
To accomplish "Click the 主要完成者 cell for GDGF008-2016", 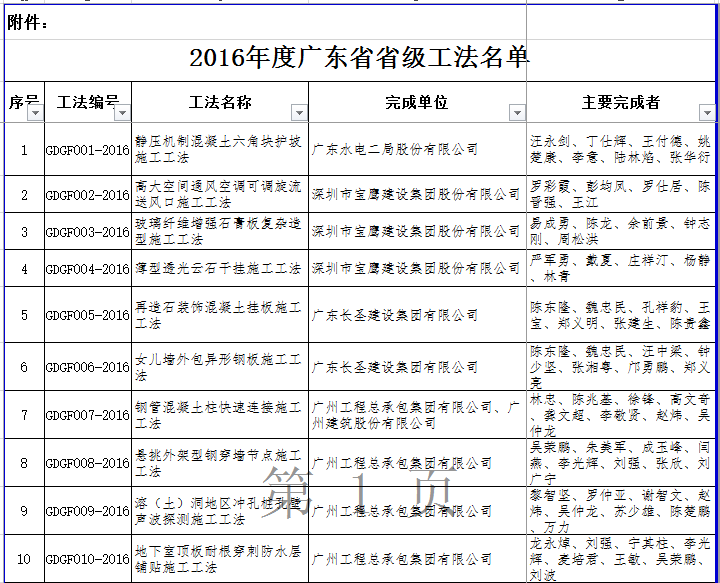I will click(x=621, y=463).
